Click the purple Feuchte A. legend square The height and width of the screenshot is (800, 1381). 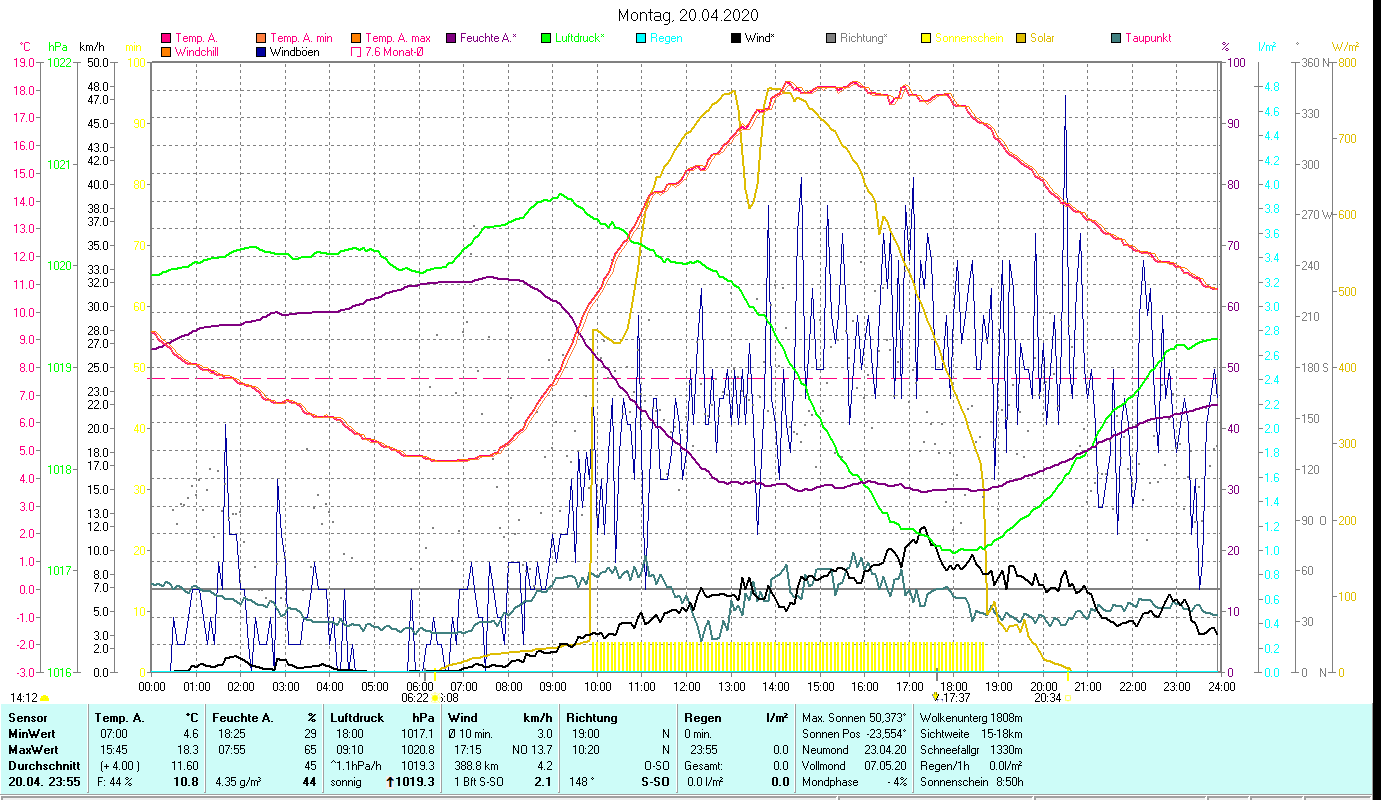(x=451, y=38)
